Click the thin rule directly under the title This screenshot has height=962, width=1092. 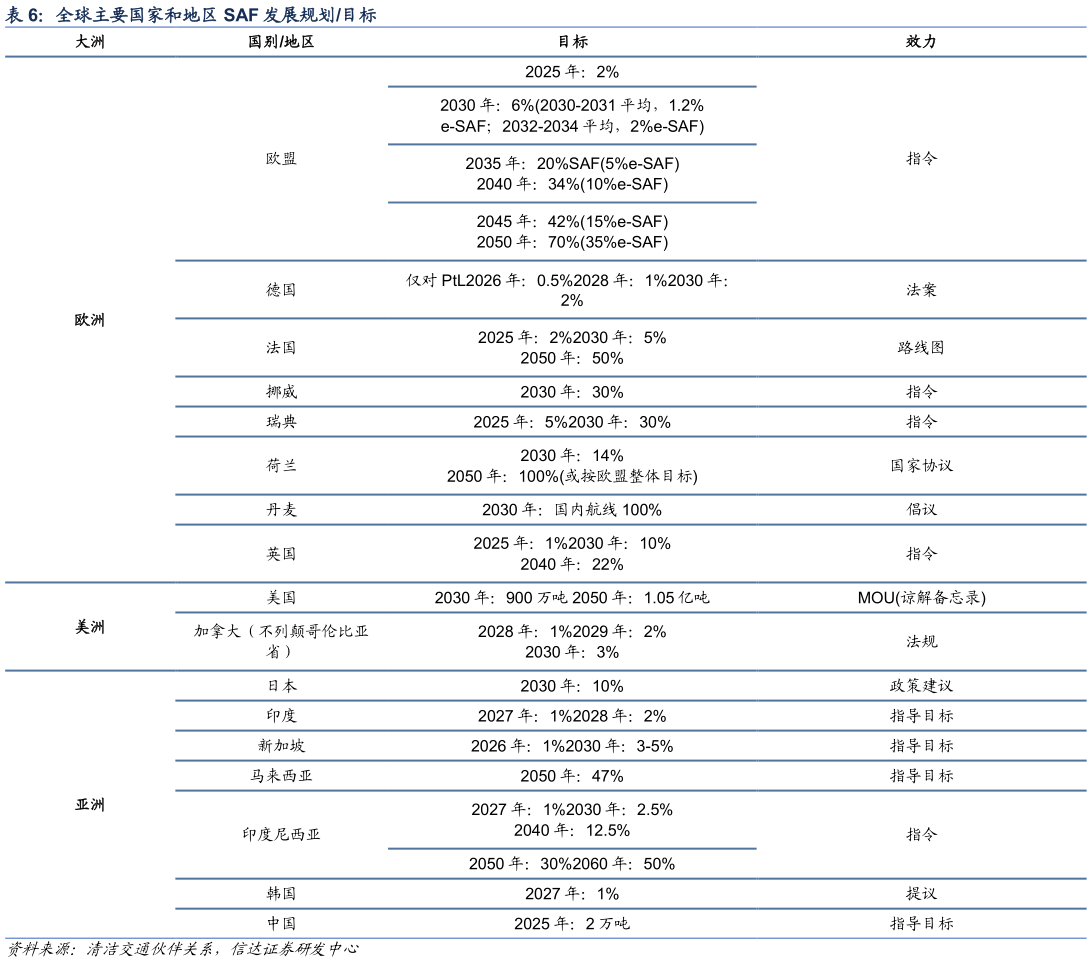[x=546, y=27]
